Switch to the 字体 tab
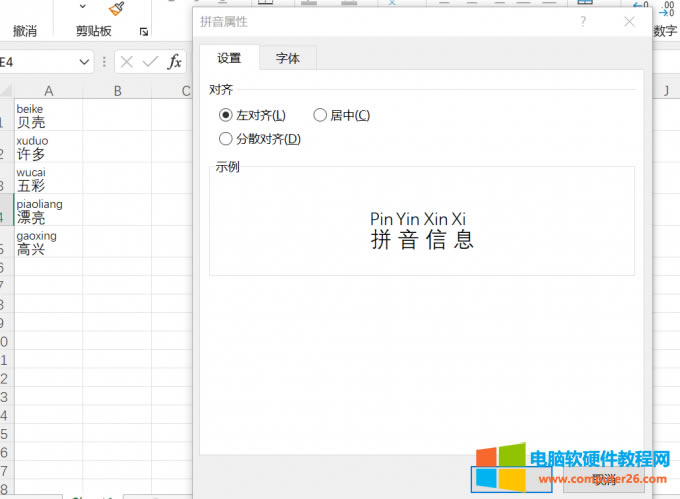Screen dimensions: 680x499 tap(288, 58)
